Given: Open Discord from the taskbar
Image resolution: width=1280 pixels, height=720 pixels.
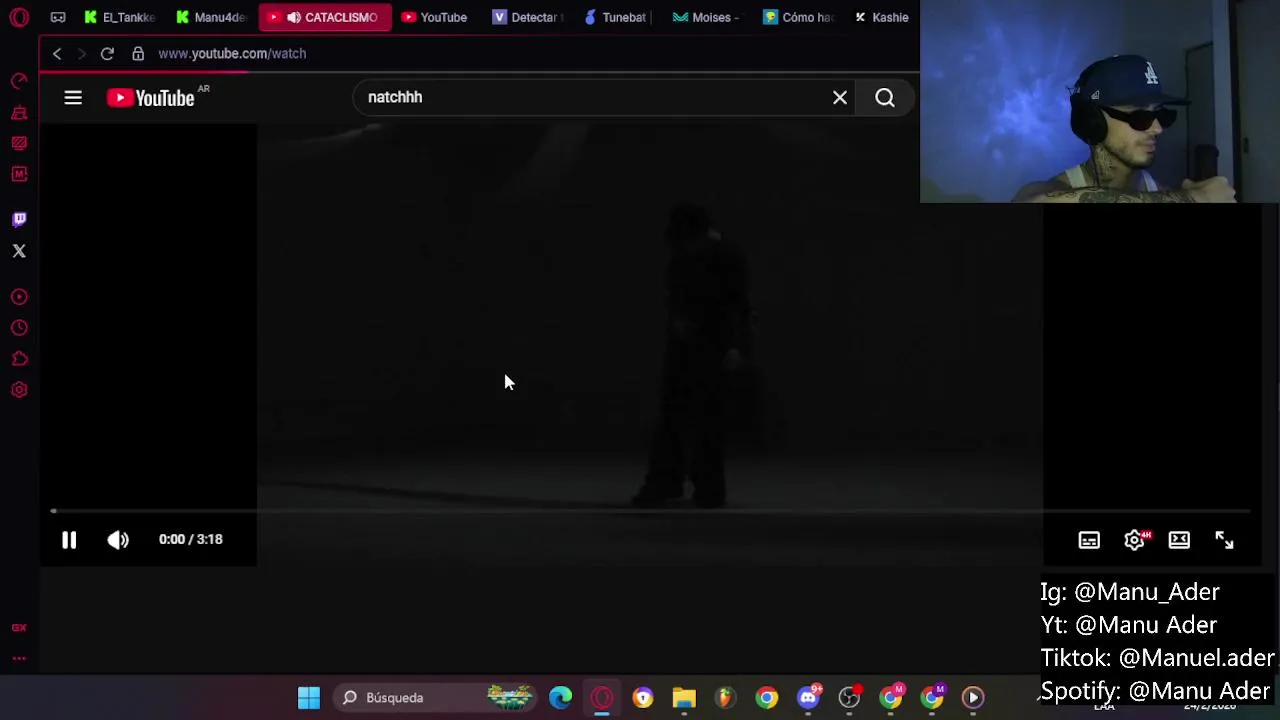Looking at the screenshot, I should click(808, 698).
